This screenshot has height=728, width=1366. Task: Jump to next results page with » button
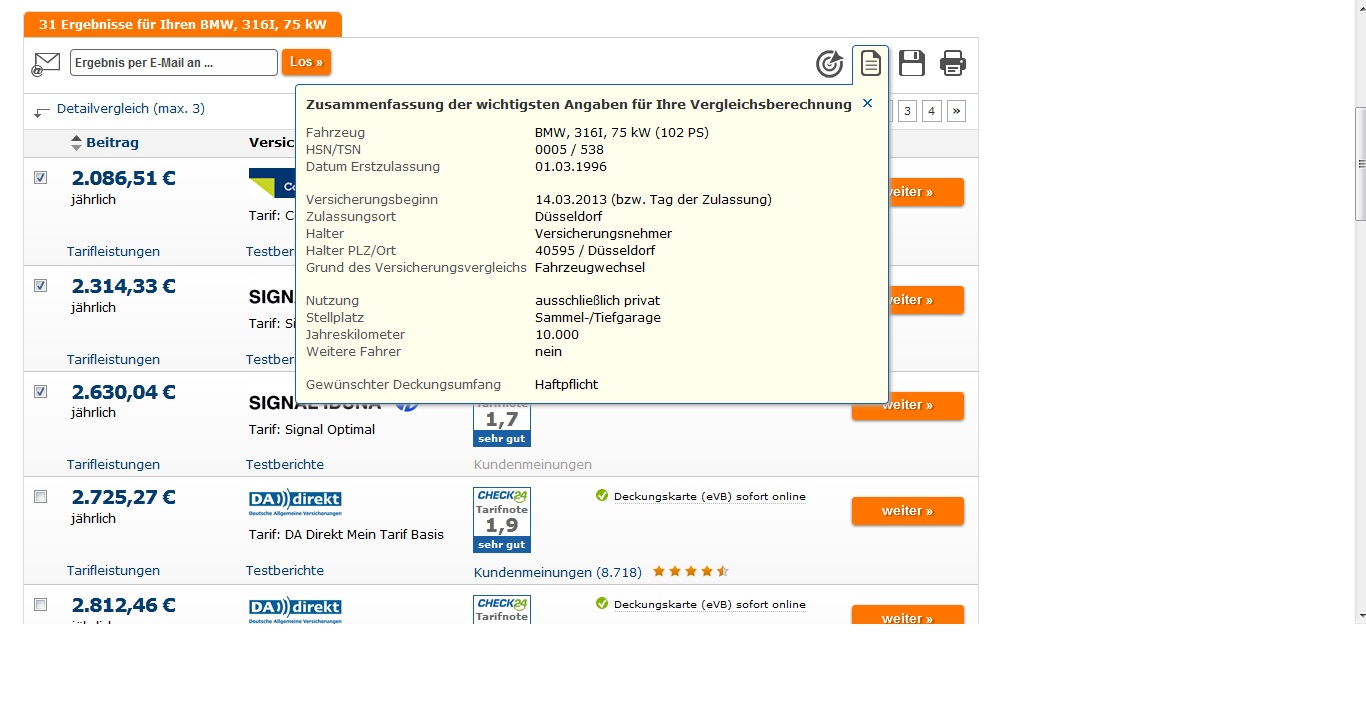tap(957, 111)
